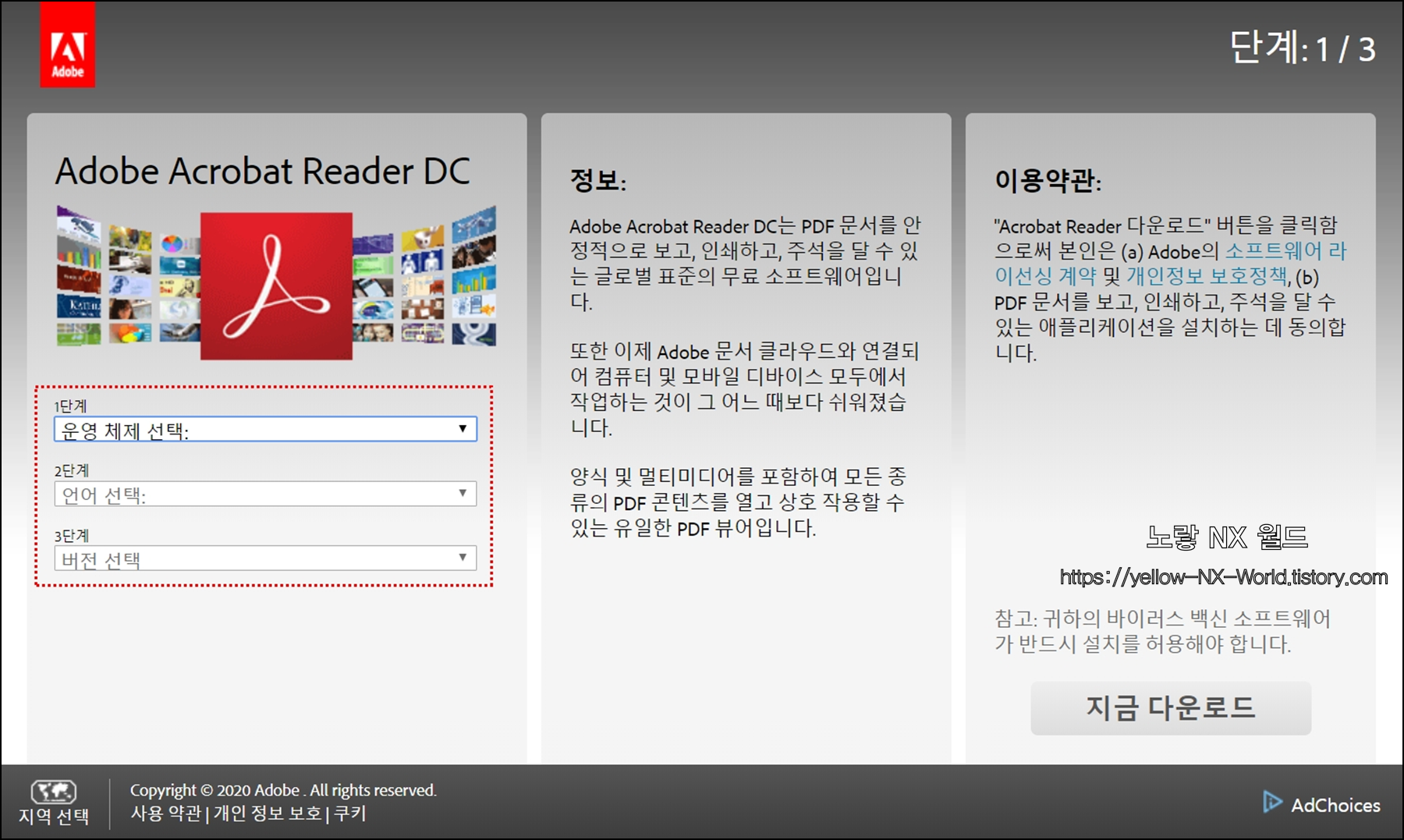Click the 정보: heading
The image size is (1404, 840).
click(598, 180)
